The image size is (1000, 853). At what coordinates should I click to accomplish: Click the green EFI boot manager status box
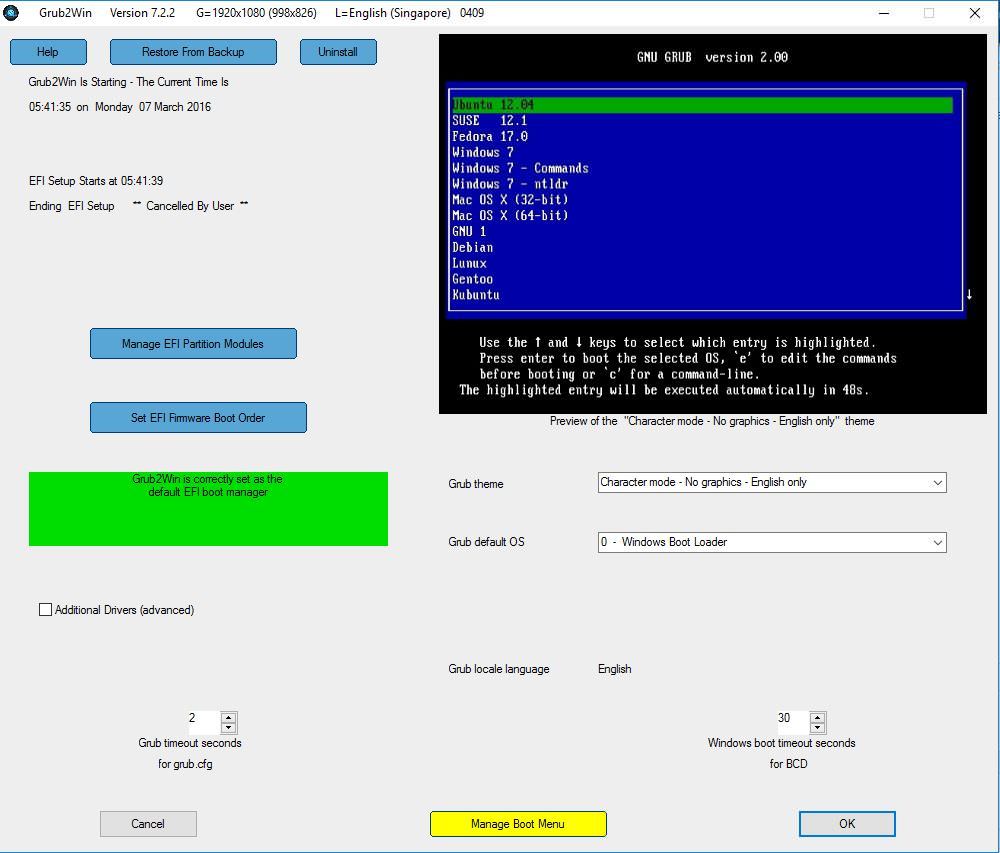coord(208,509)
